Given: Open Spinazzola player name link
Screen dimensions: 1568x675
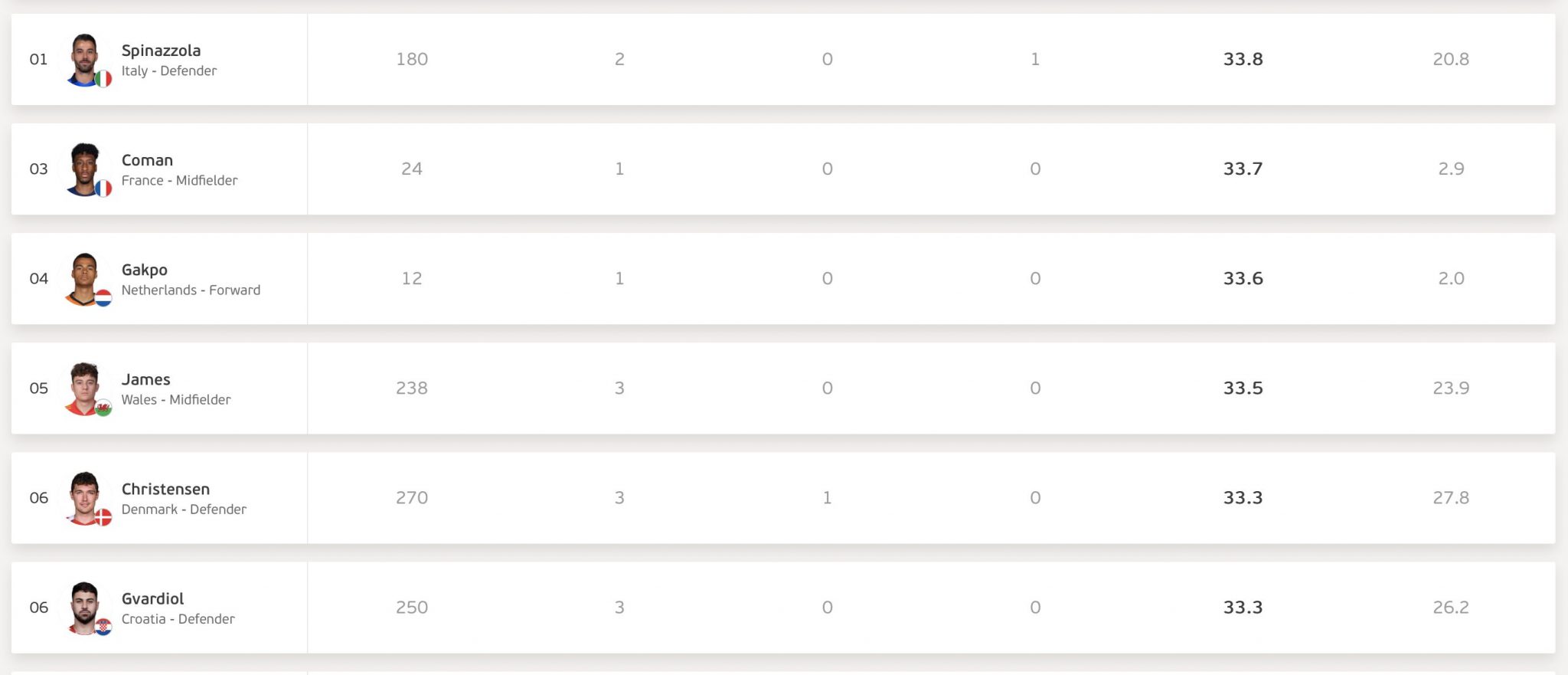Looking at the screenshot, I should pyautogui.click(x=161, y=51).
